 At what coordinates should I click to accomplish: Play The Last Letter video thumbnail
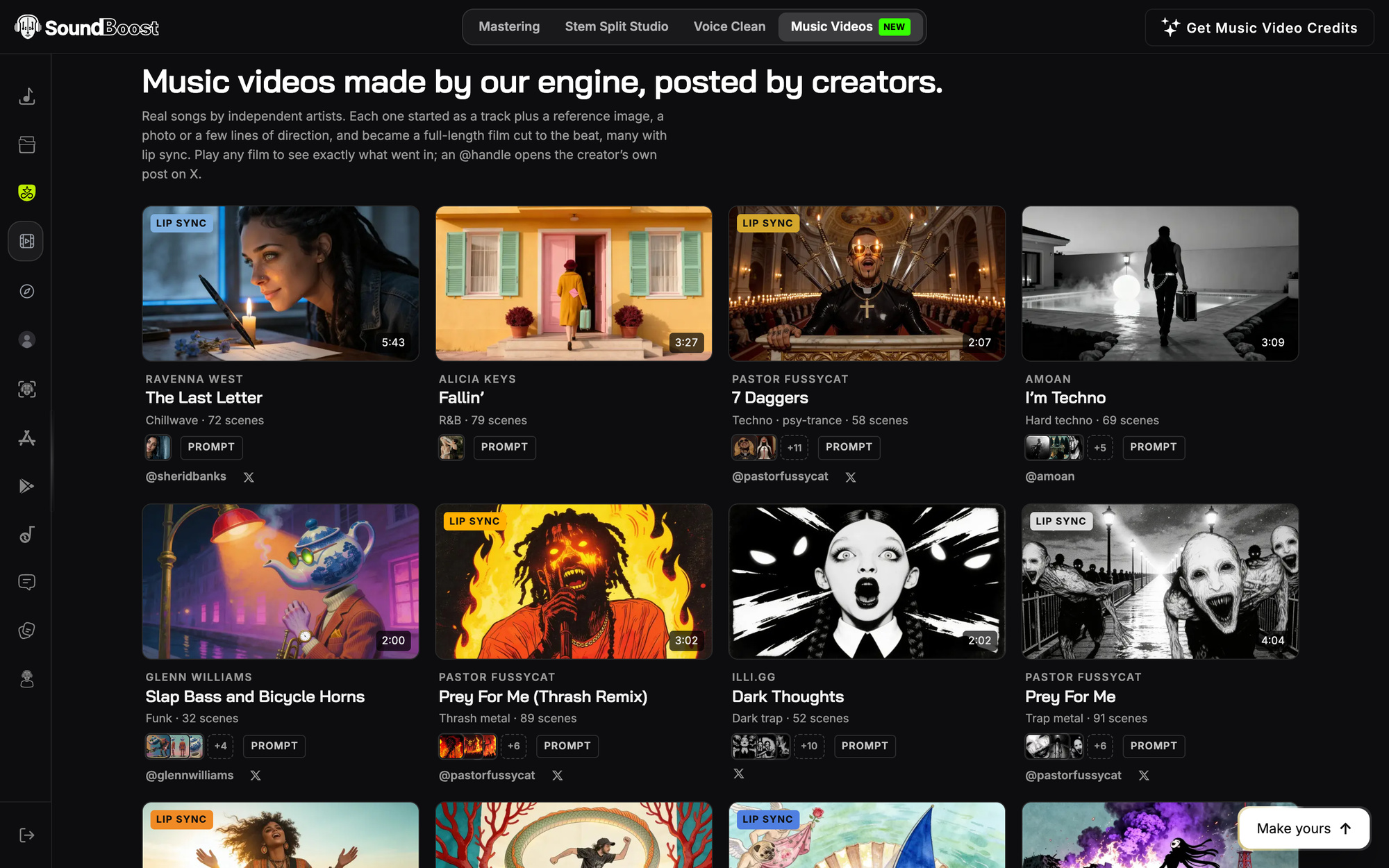tap(281, 283)
